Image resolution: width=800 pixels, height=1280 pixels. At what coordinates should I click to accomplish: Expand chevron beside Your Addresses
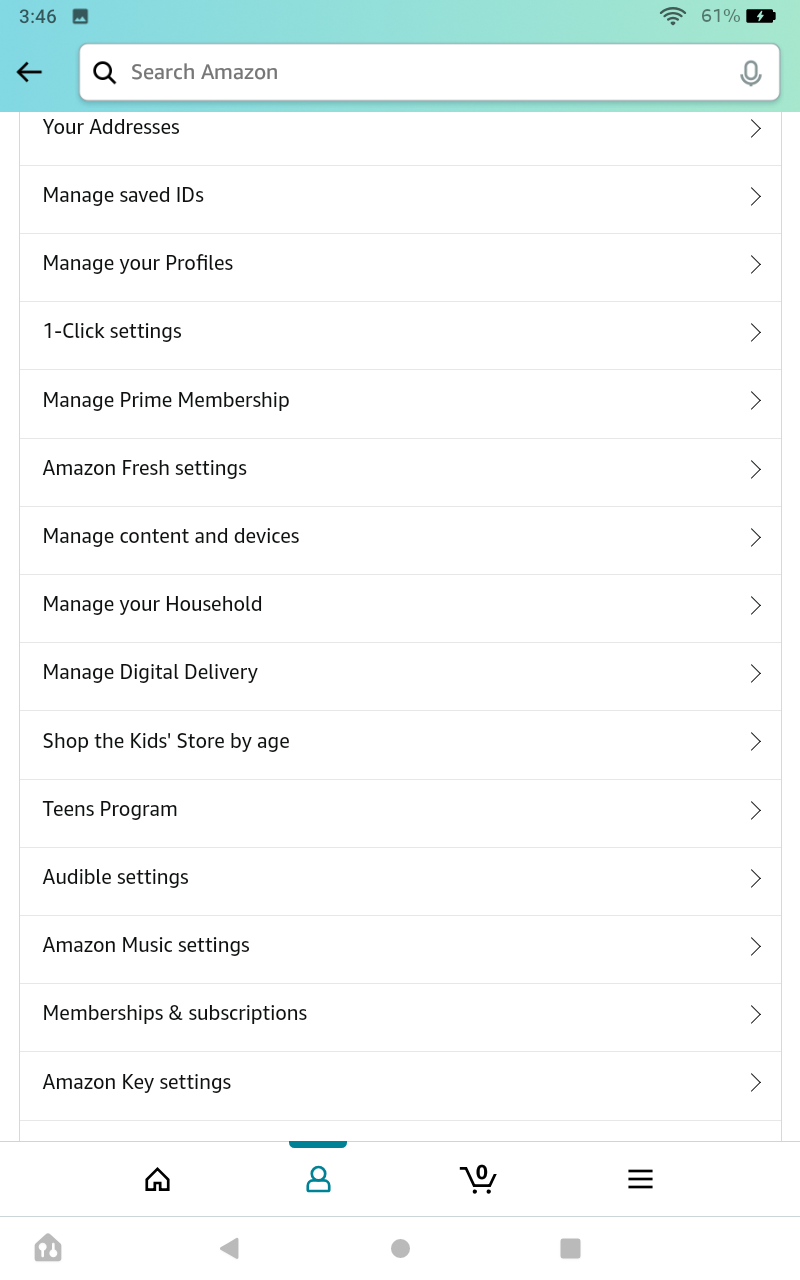(755, 128)
